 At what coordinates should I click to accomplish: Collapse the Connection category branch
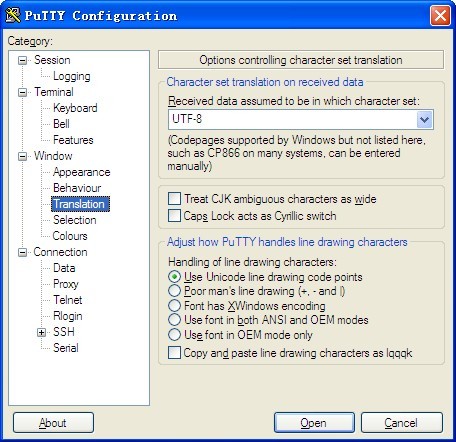(x=22, y=252)
